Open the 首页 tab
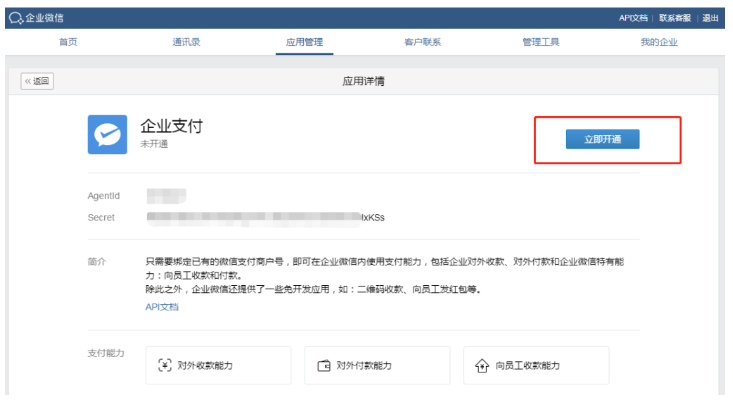This screenshot has height=411, width=733. pos(68,42)
